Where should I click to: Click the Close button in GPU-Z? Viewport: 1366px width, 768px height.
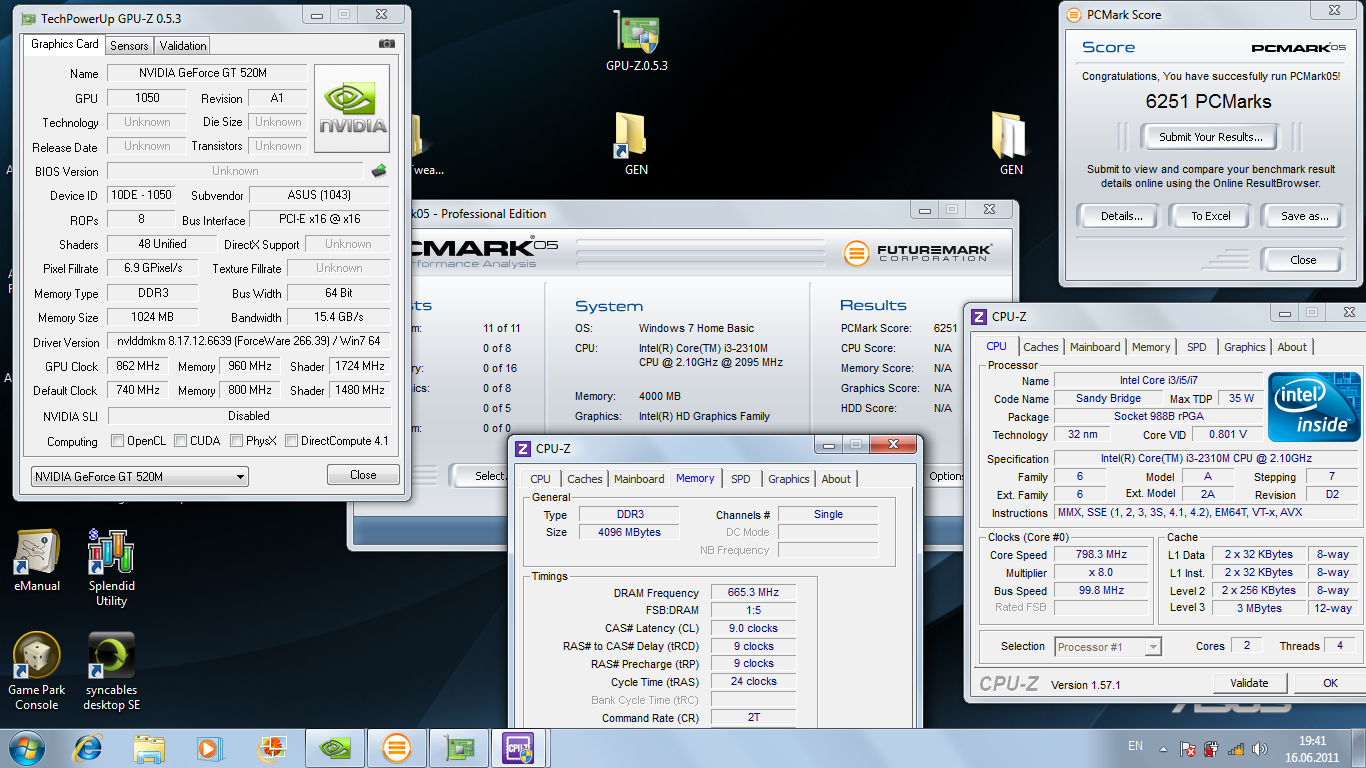tap(363, 475)
